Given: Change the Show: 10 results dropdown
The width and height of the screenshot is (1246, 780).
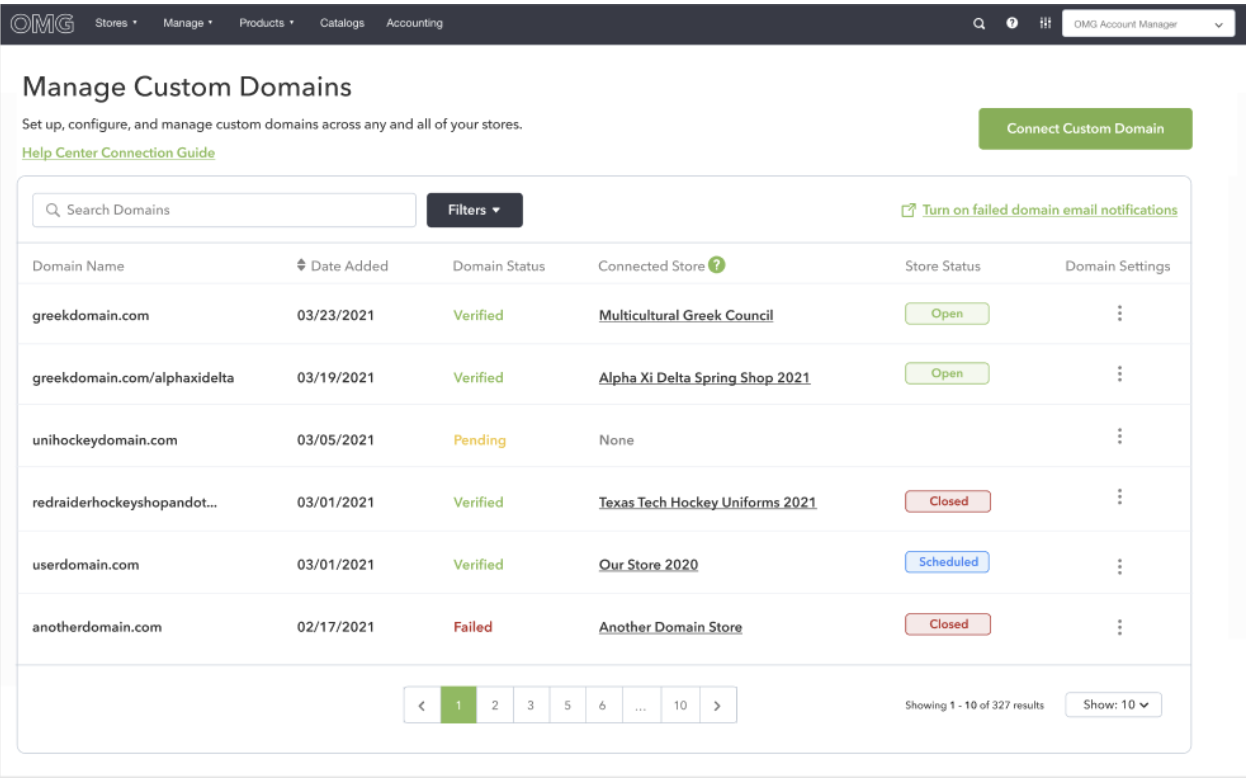Looking at the screenshot, I should click(1114, 705).
